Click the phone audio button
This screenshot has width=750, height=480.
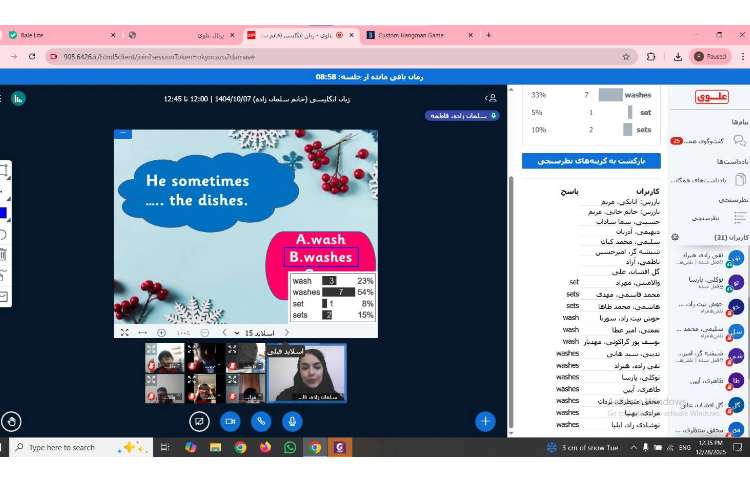pos(261,422)
